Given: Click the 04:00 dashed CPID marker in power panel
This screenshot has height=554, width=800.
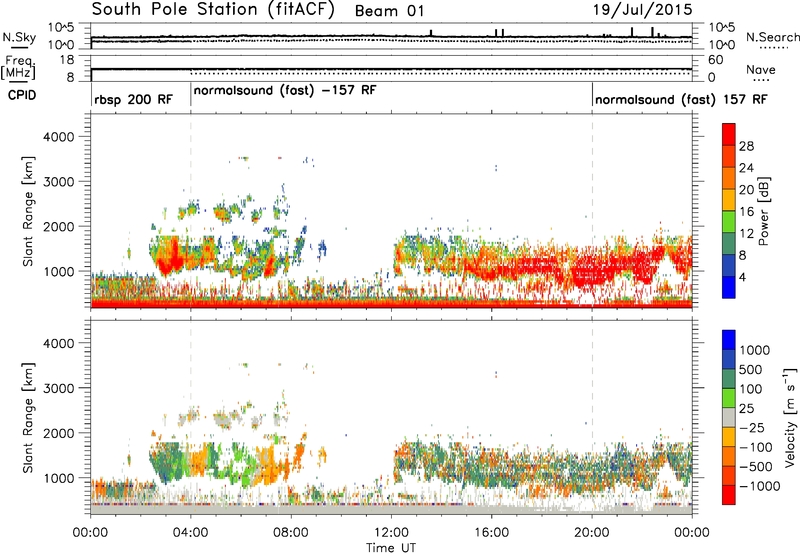Looking at the screenshot, I should point(191,211).
